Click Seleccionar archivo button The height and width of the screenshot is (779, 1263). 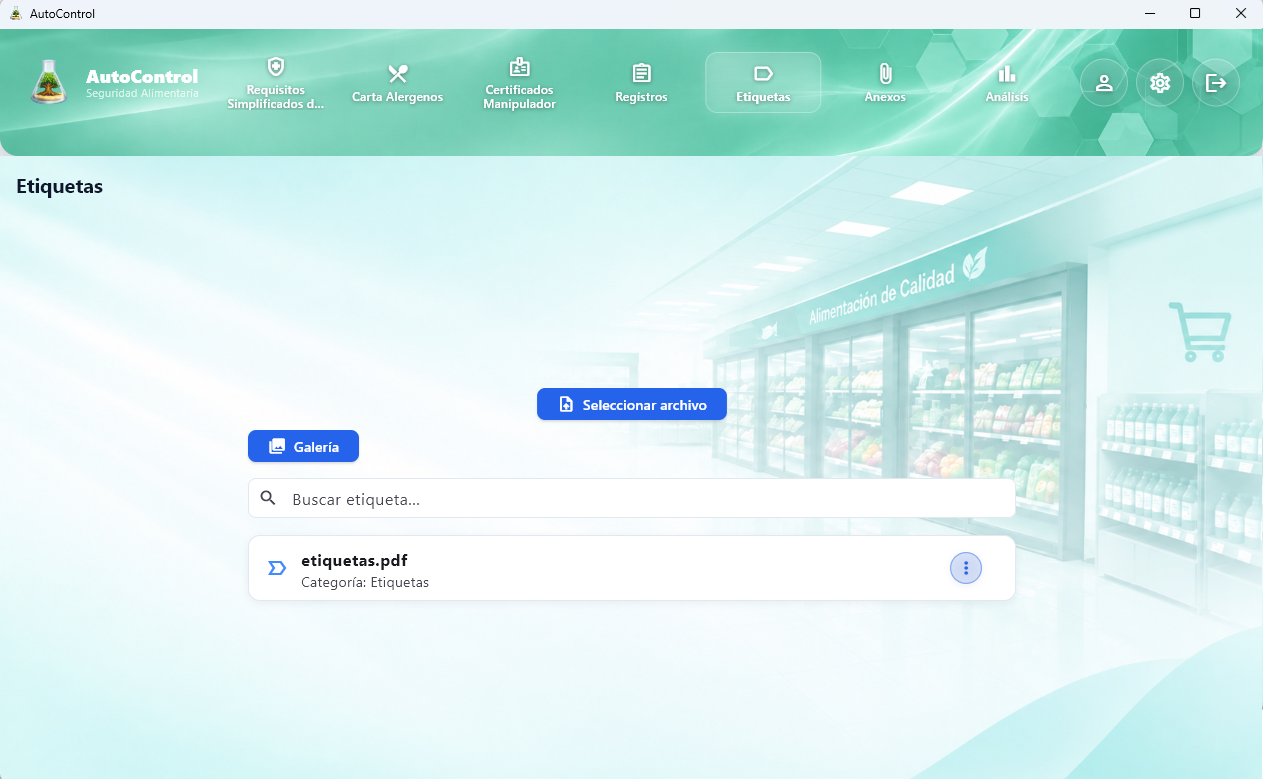pos(632,404)
